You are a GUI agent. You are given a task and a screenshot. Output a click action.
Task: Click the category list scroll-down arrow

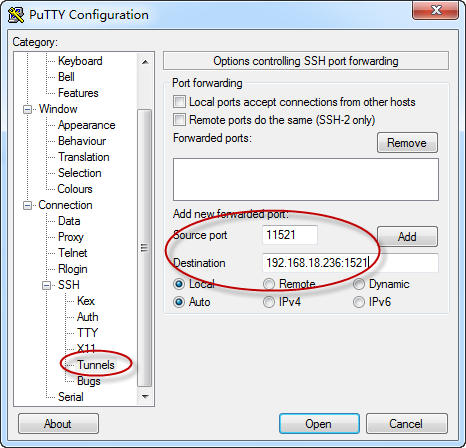click(145, 397)
